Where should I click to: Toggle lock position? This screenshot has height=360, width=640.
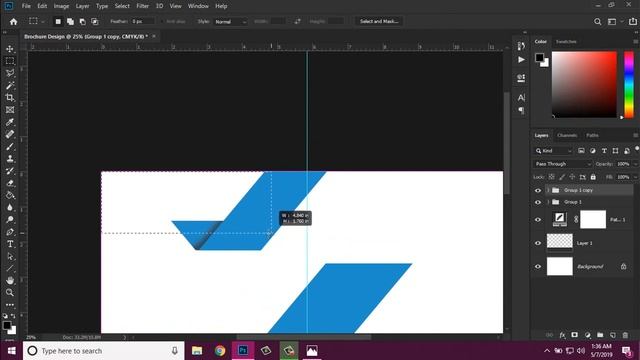572,177
